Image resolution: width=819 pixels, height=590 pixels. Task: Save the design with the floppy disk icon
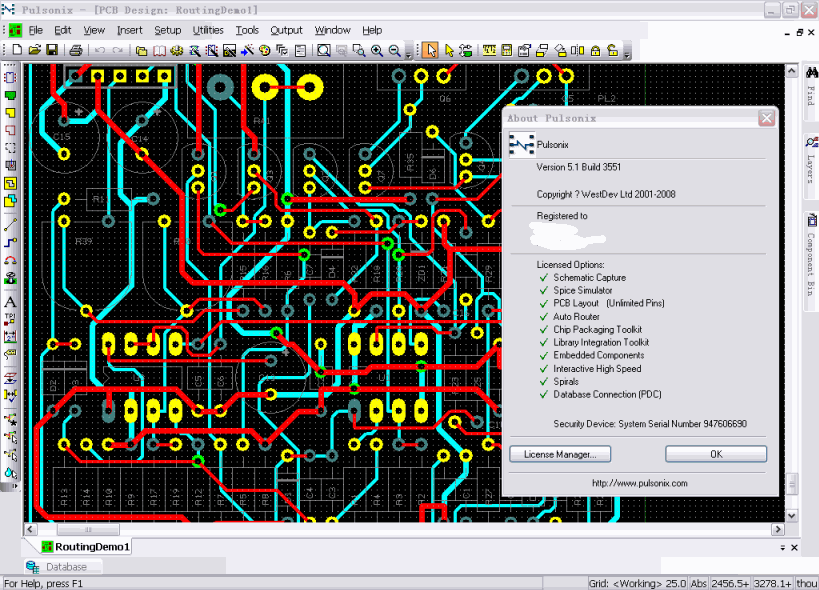(52, 50)
